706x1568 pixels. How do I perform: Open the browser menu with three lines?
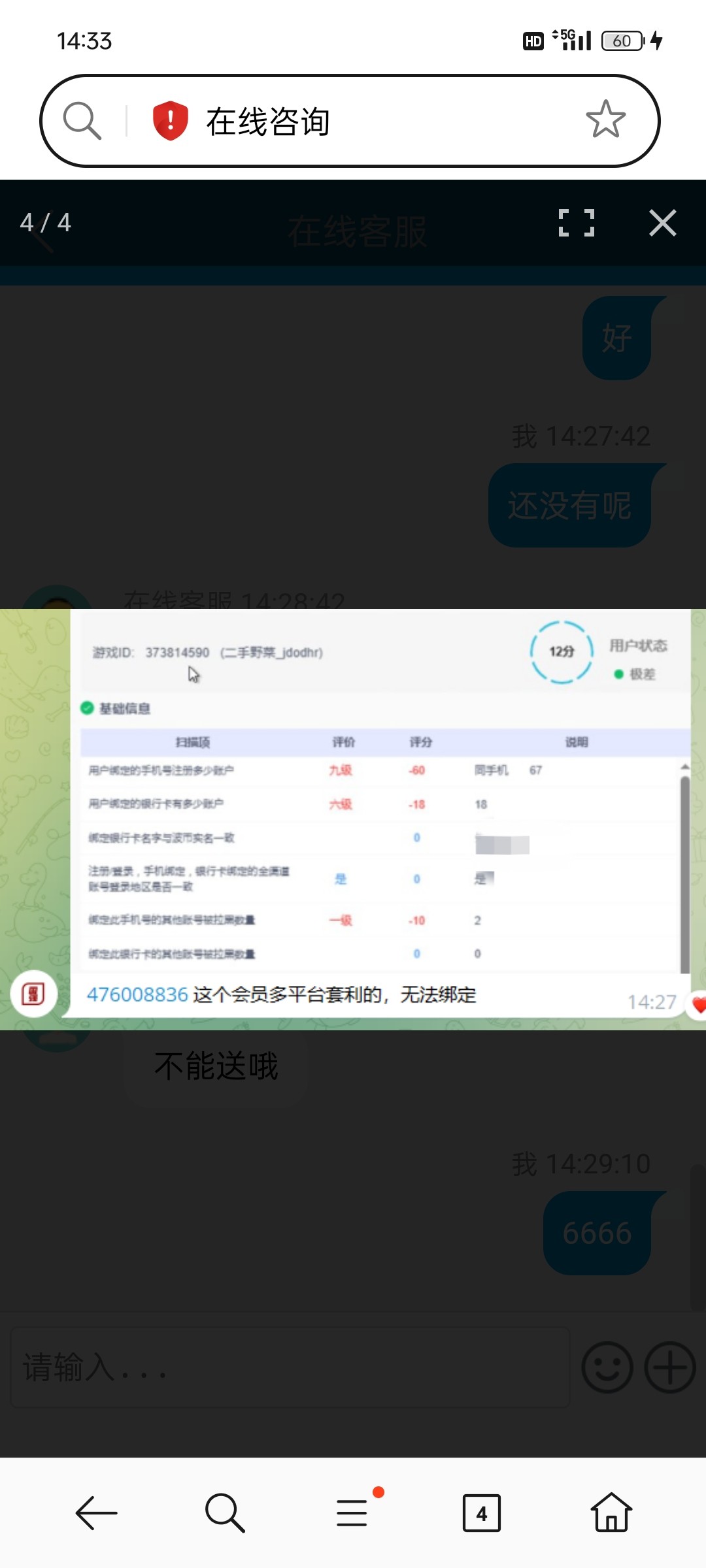coord(353,1512)
